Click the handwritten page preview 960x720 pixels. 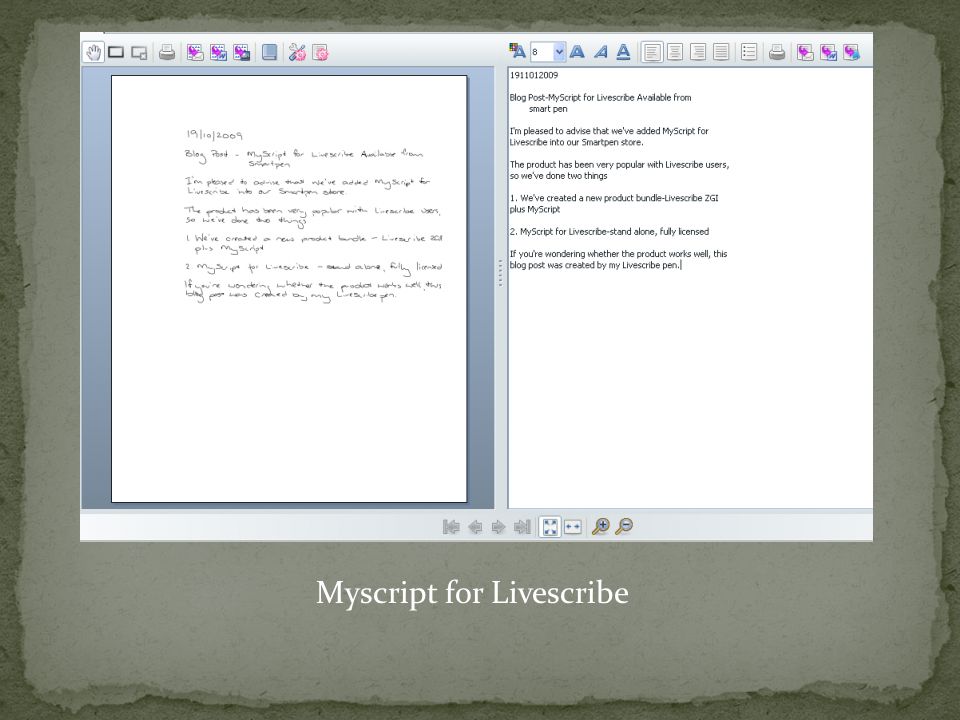(289, 288)
